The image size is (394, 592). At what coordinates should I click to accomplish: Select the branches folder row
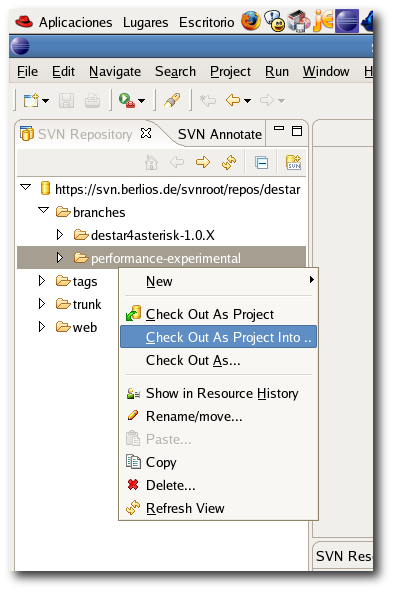click(x=162, y=212)
